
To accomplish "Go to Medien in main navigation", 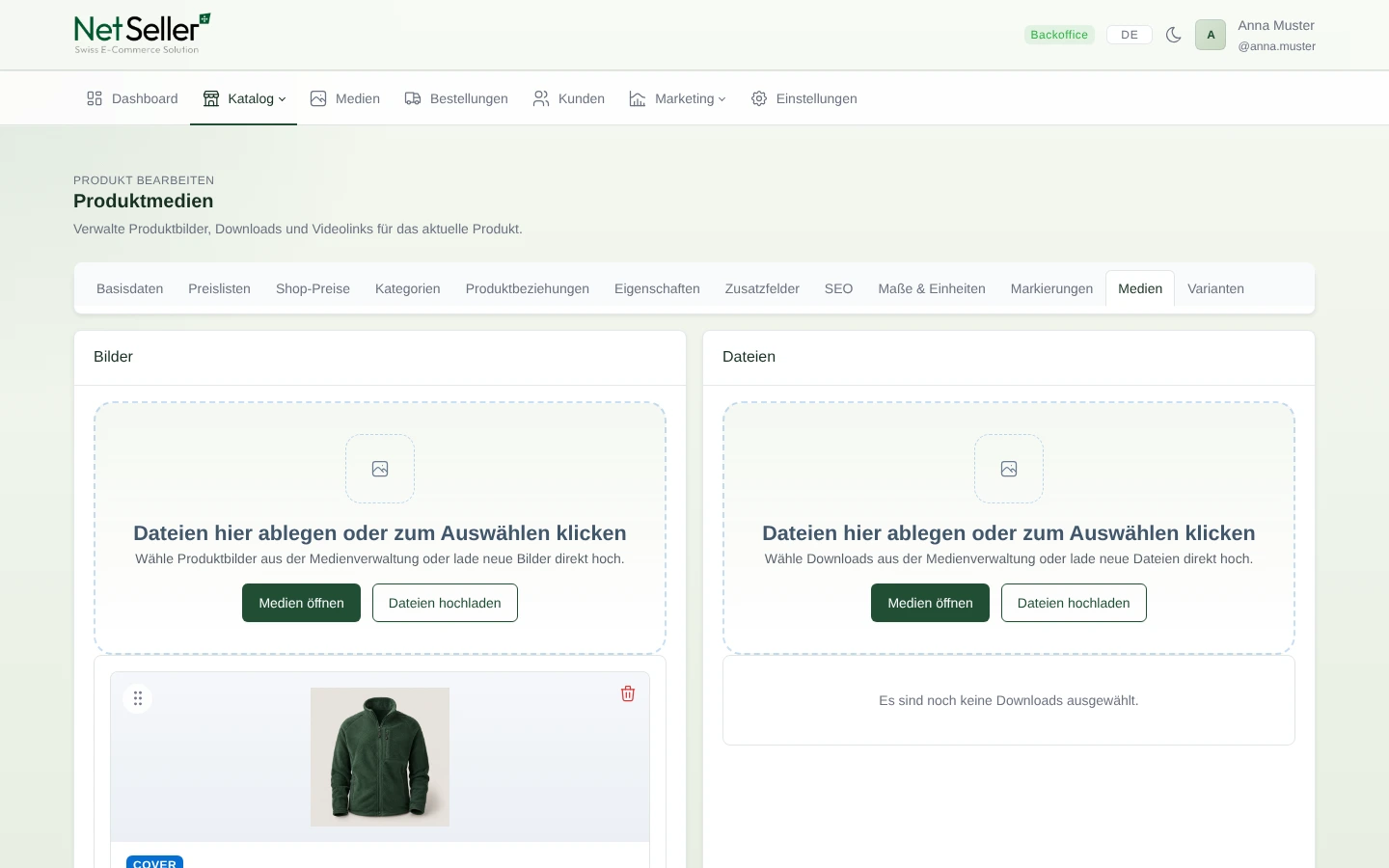I will pos(345,98).
